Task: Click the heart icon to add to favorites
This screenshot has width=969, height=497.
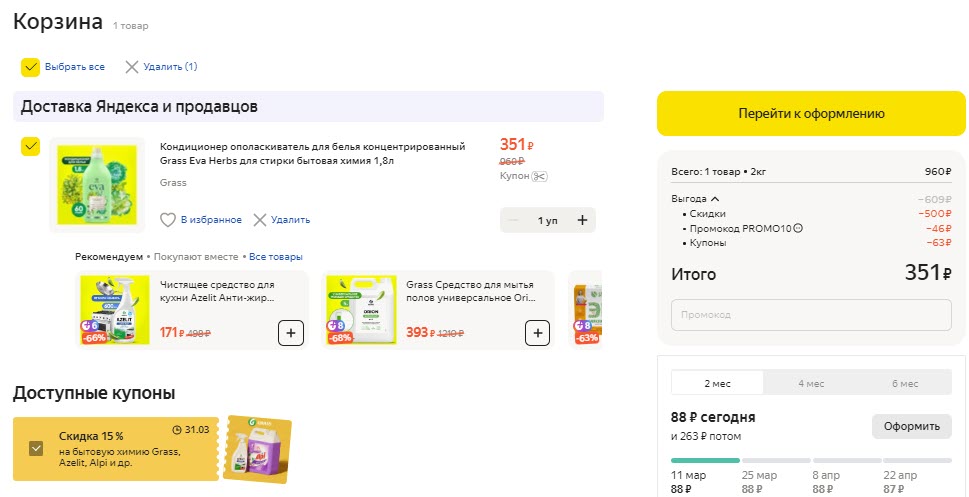Action: [x=168, y=220]
